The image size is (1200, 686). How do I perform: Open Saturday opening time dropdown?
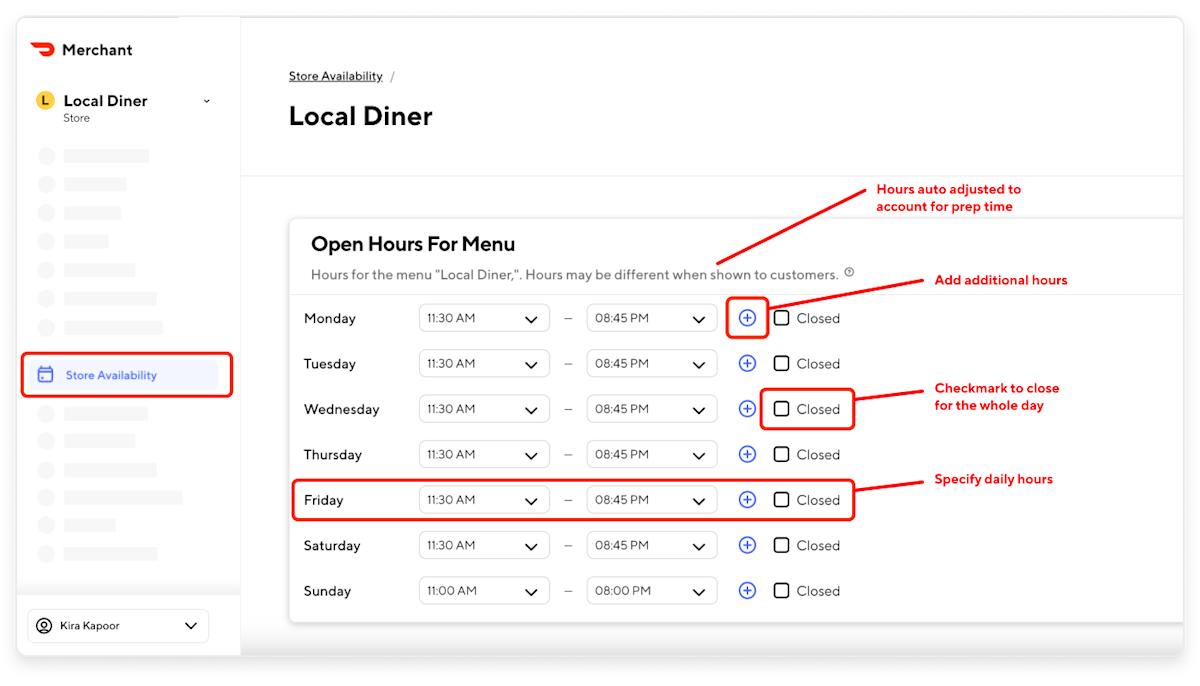point(484,545)
